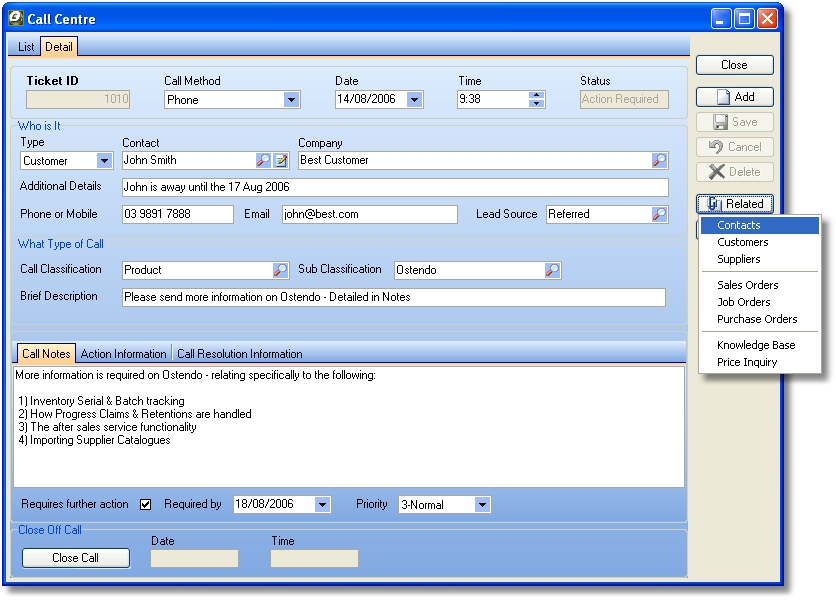This screenshot has height=600, width=836.
Task: Click the Contact lookup magnifier icon
Action: 263,161
